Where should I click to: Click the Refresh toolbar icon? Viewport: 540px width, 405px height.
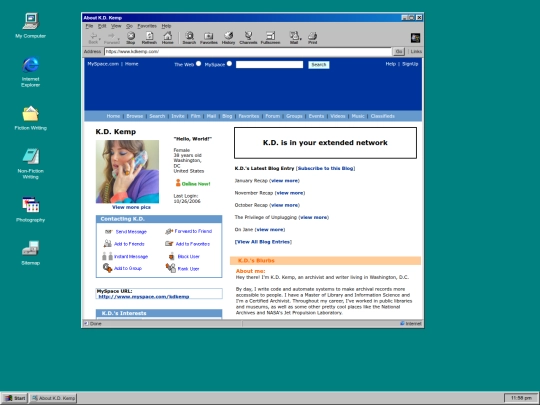point(149,38)
